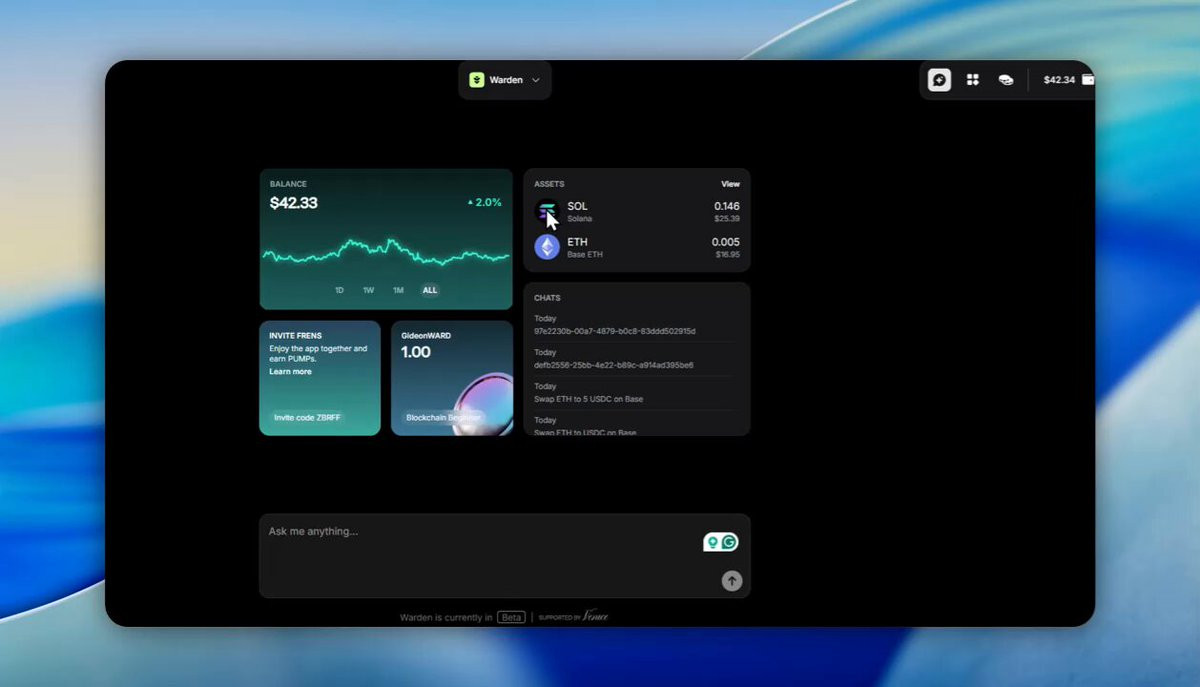Screen dimensions: 1200x687
Task: Click the INVITE FRENS heading
Action: (295, 336)
